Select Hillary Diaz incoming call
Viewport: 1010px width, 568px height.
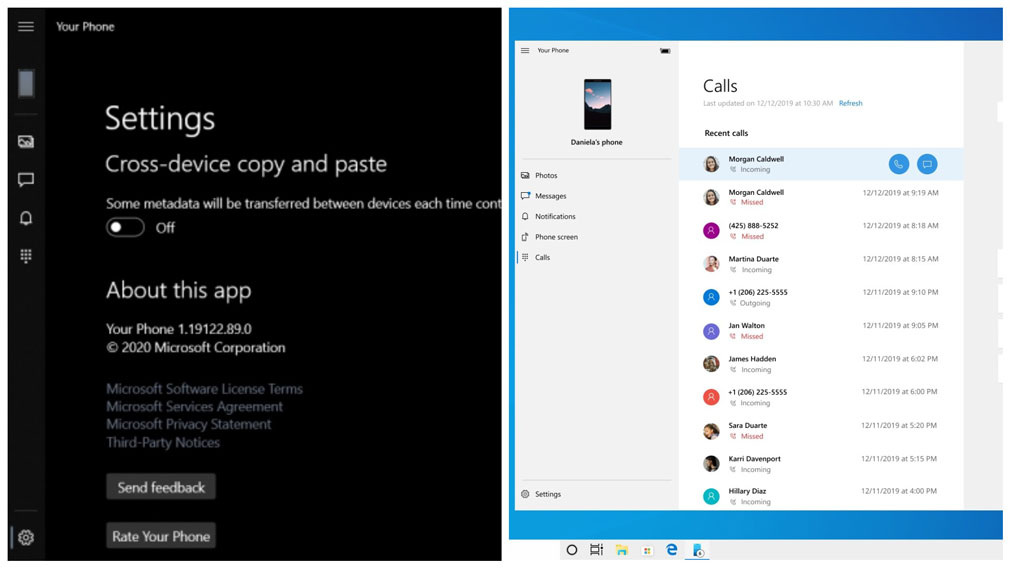pos(821,496)
